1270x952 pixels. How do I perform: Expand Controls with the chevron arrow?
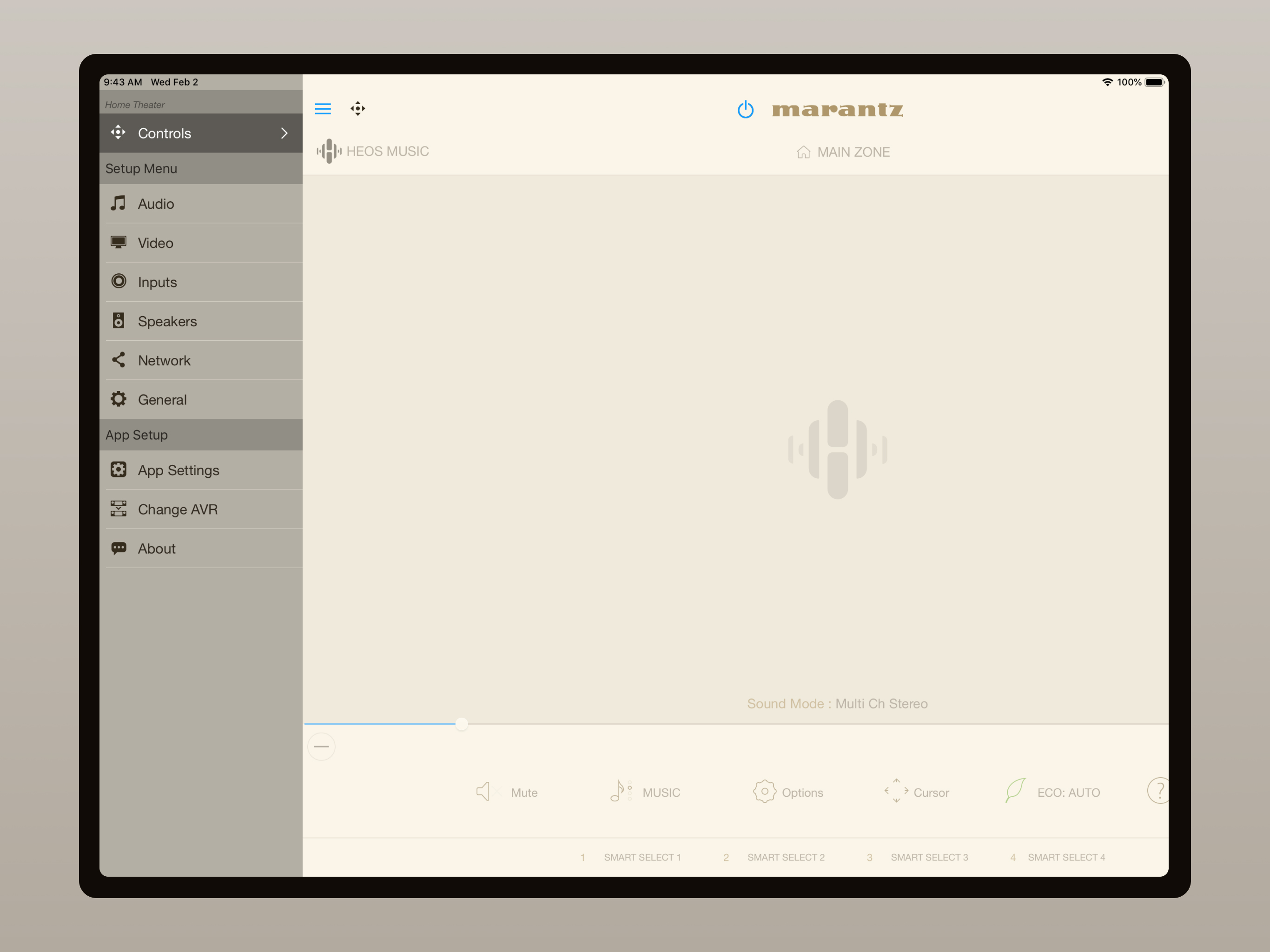(284, 133)
